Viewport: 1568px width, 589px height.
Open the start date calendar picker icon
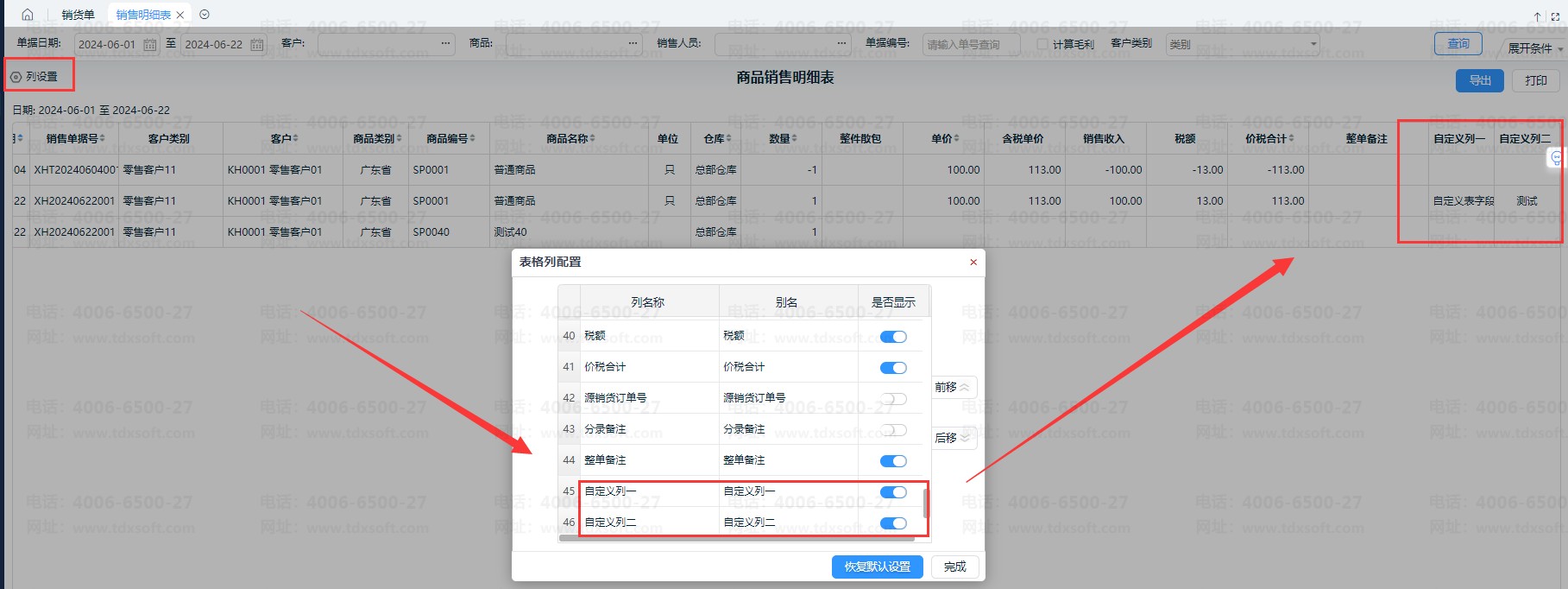click(x=149, y=44)
